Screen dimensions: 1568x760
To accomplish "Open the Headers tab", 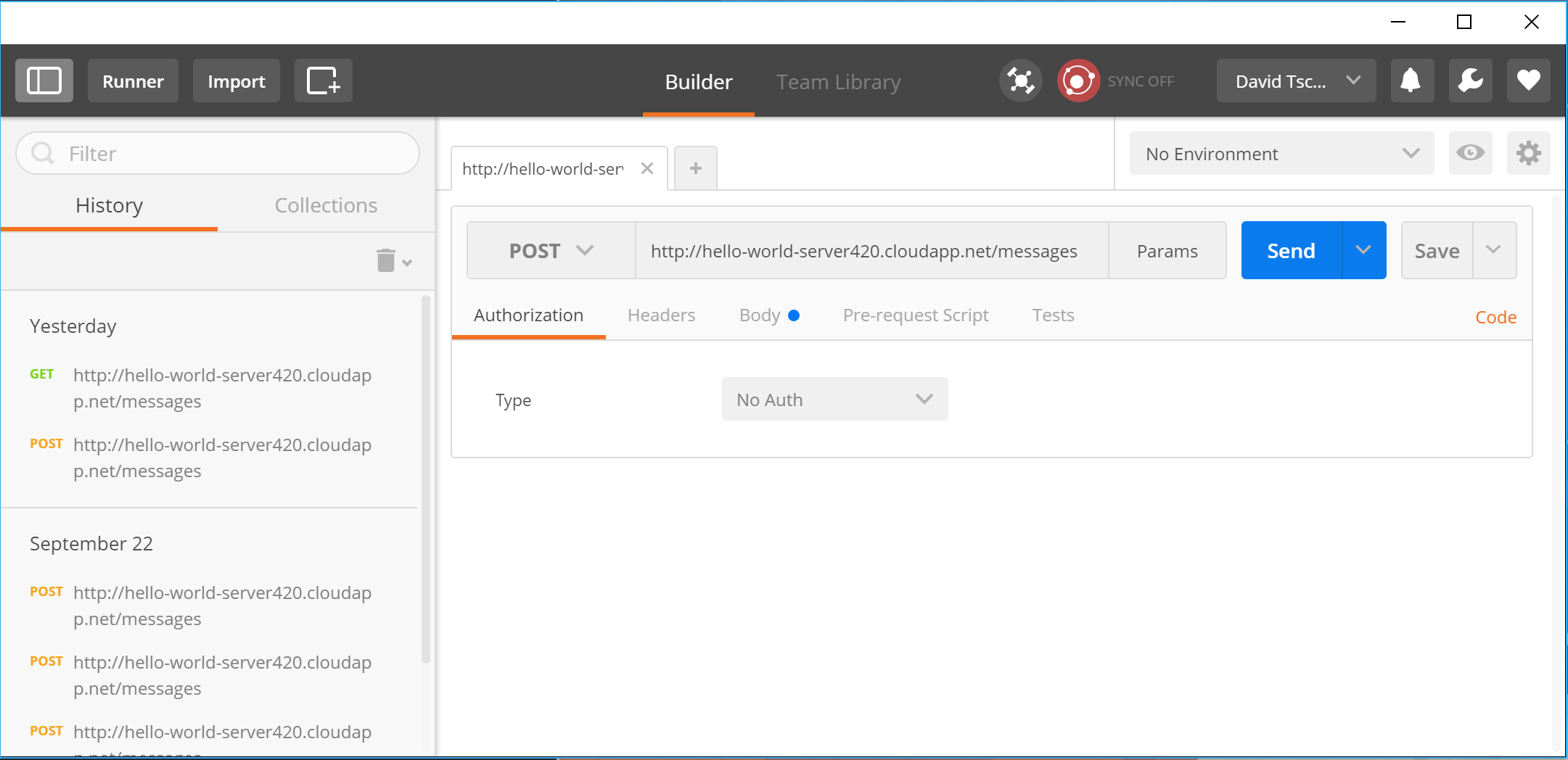I will click(x=661, y=315).
